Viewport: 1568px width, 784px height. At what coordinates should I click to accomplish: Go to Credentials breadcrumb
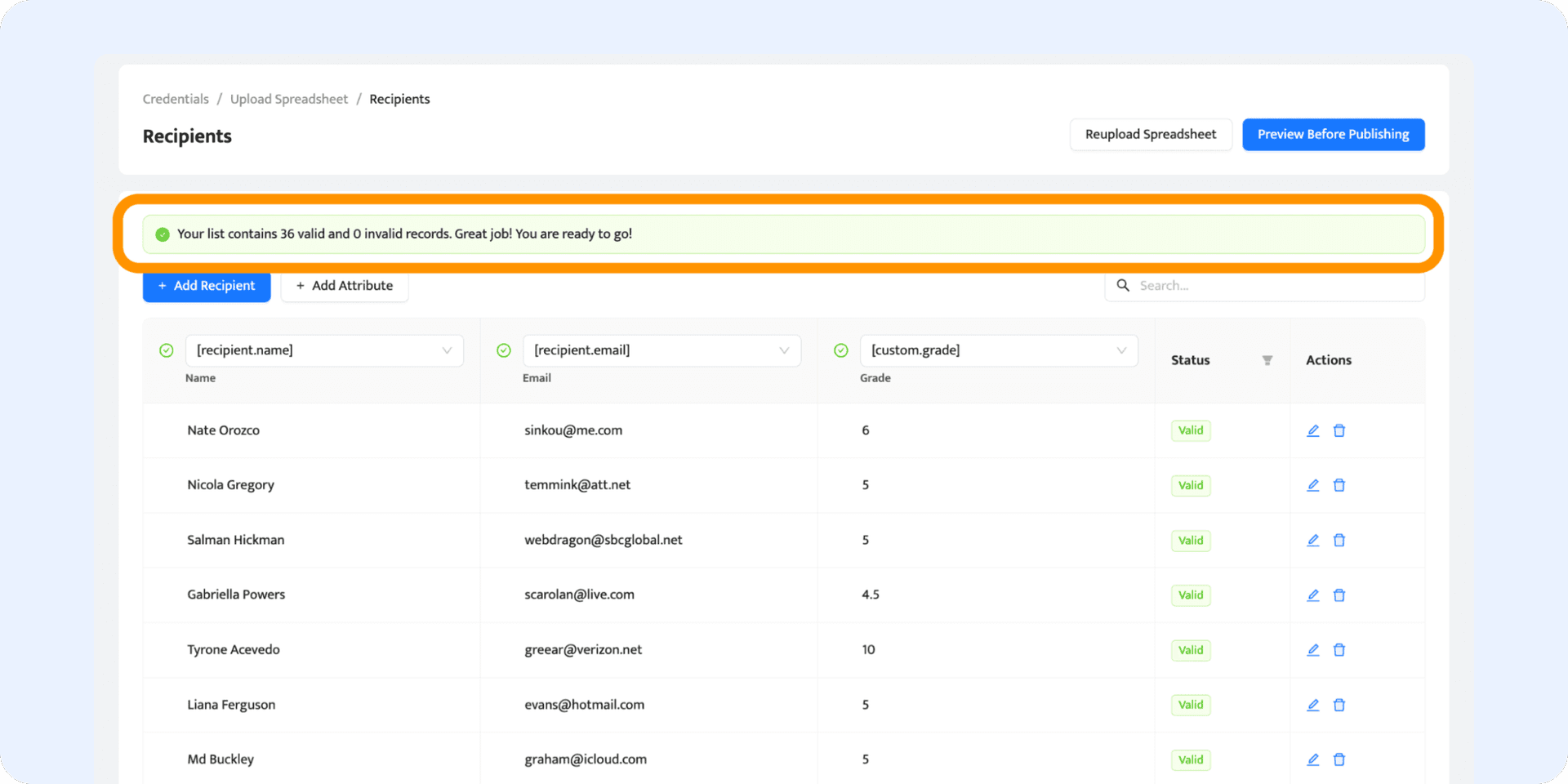pyautogui.click(x=176, y=99)
